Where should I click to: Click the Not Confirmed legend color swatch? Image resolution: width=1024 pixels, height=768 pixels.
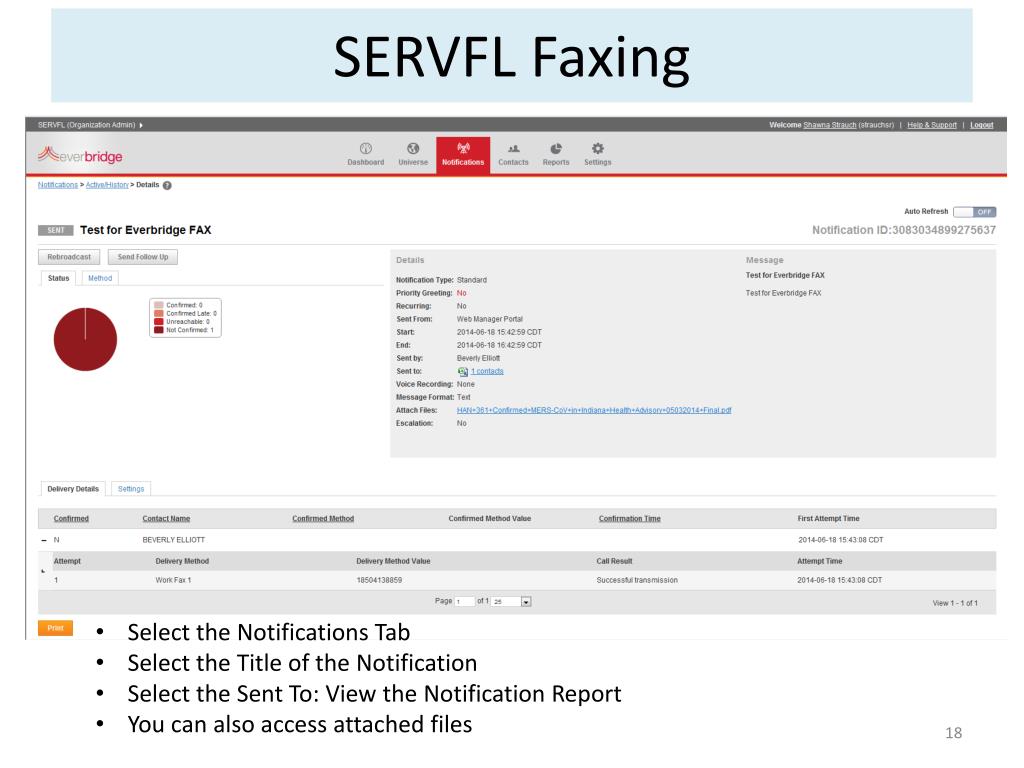159,330
